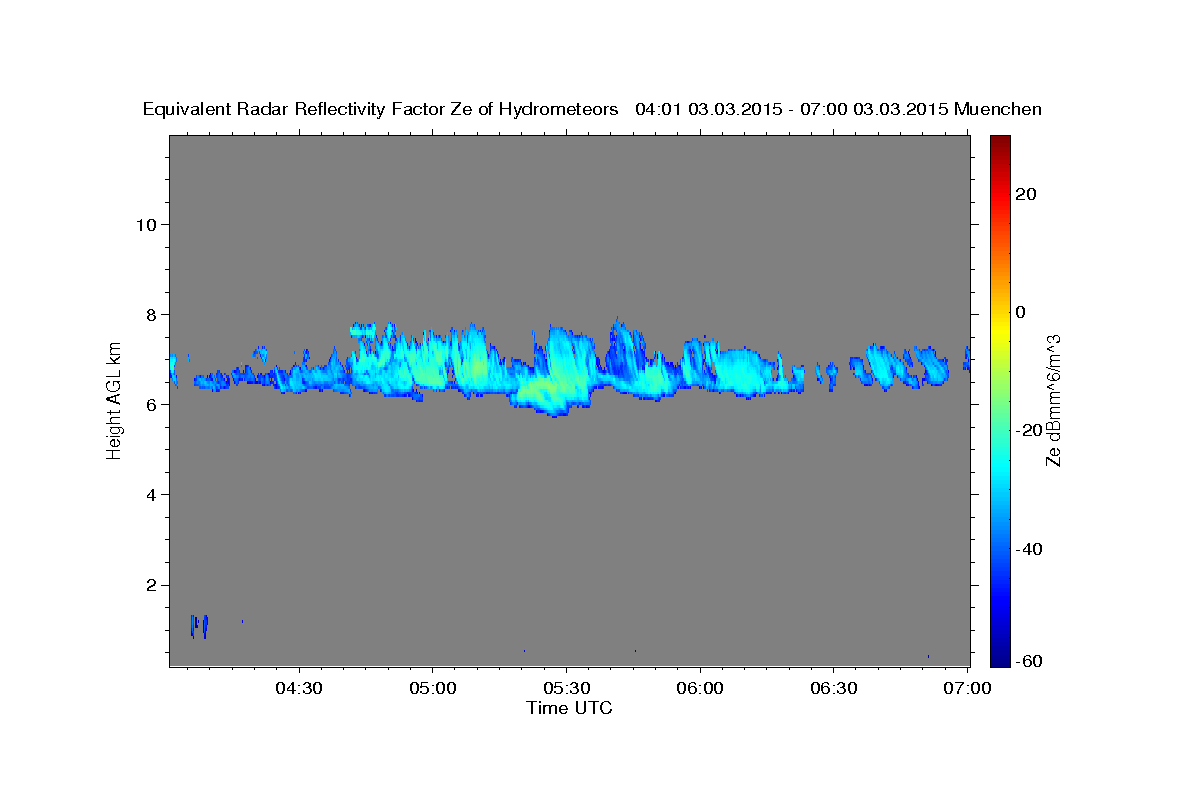
Task: Click the height axis tick label '4'
Action: point(150,494)
